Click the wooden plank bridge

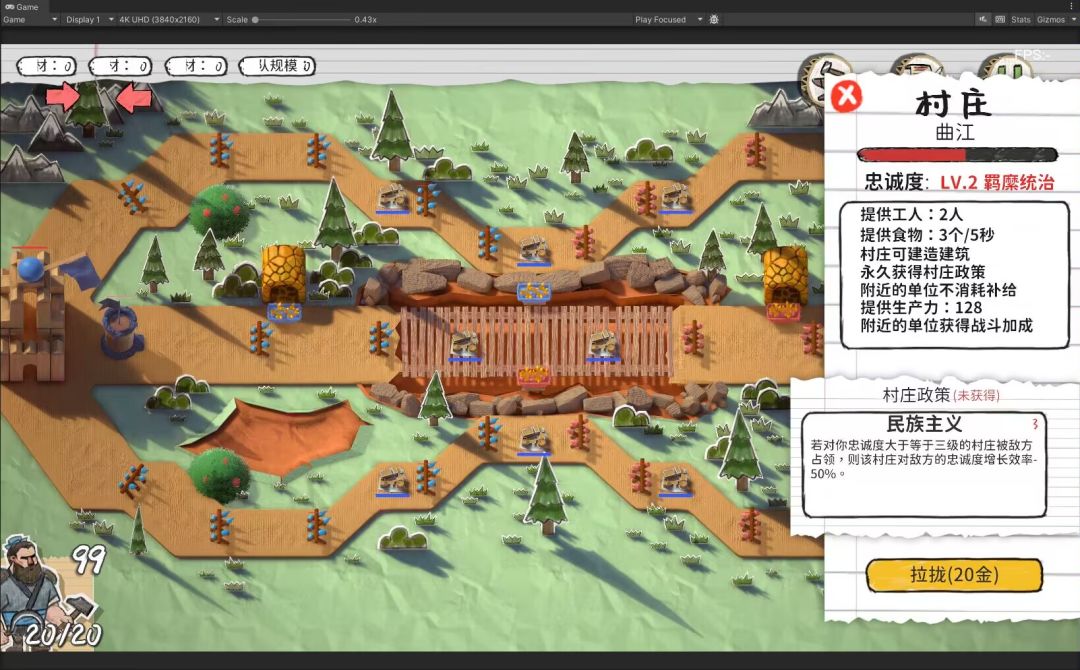[x=536, y=342]
